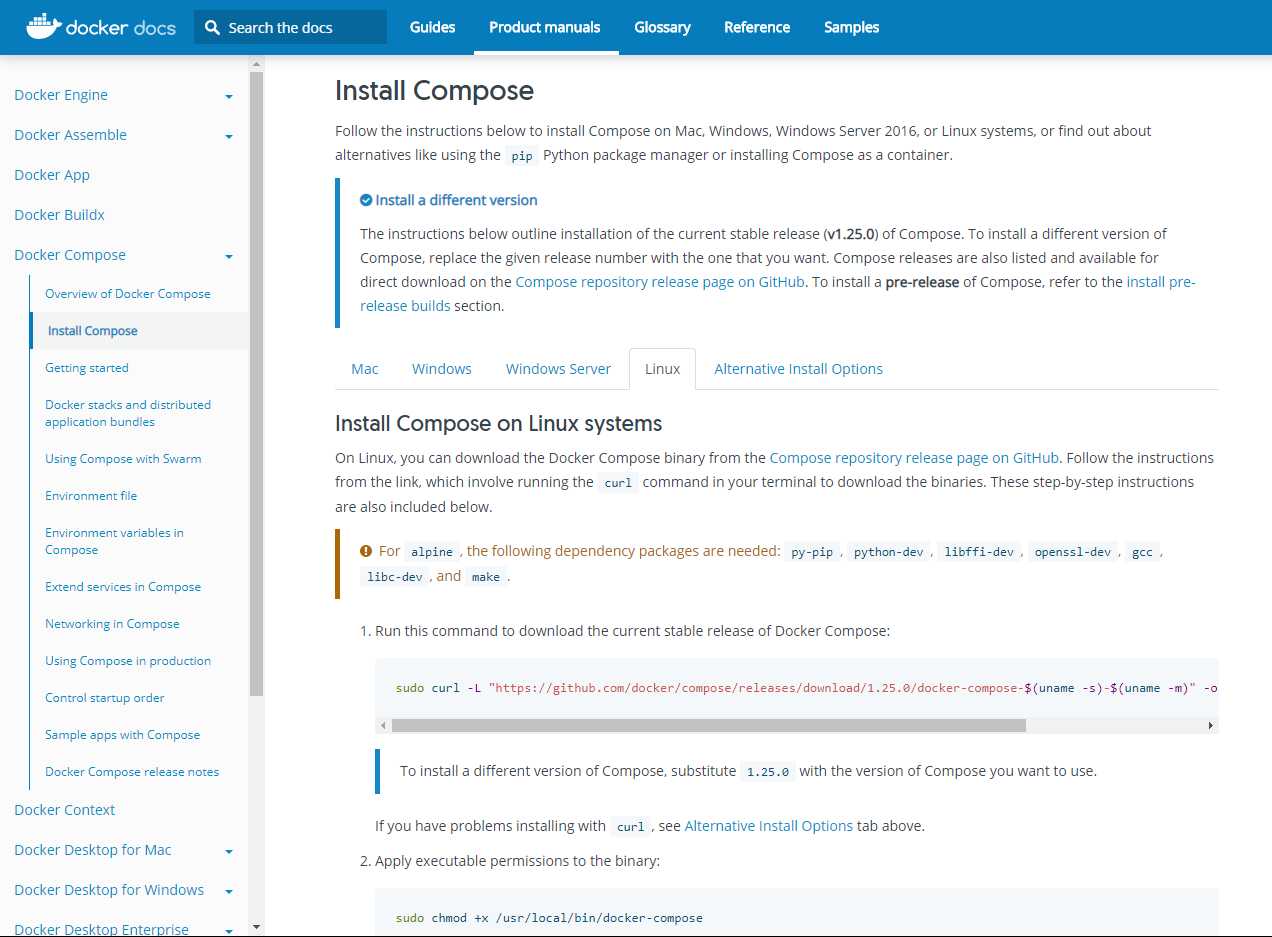Switch to the Windows tab
Screen dimensions: 1272x937
[442, 369]
